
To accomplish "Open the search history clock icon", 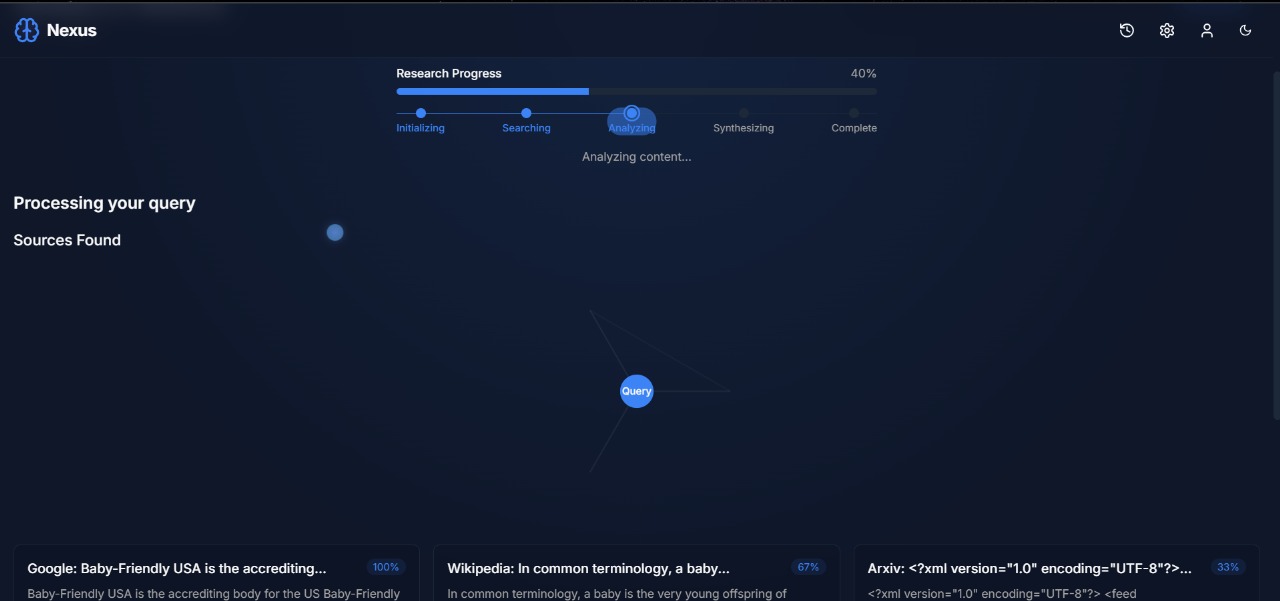I will (x=1127, y=31).
